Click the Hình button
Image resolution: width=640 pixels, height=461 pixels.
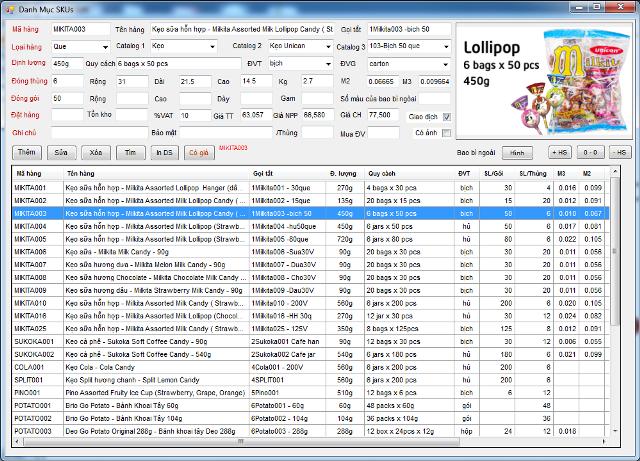point(517,153)
